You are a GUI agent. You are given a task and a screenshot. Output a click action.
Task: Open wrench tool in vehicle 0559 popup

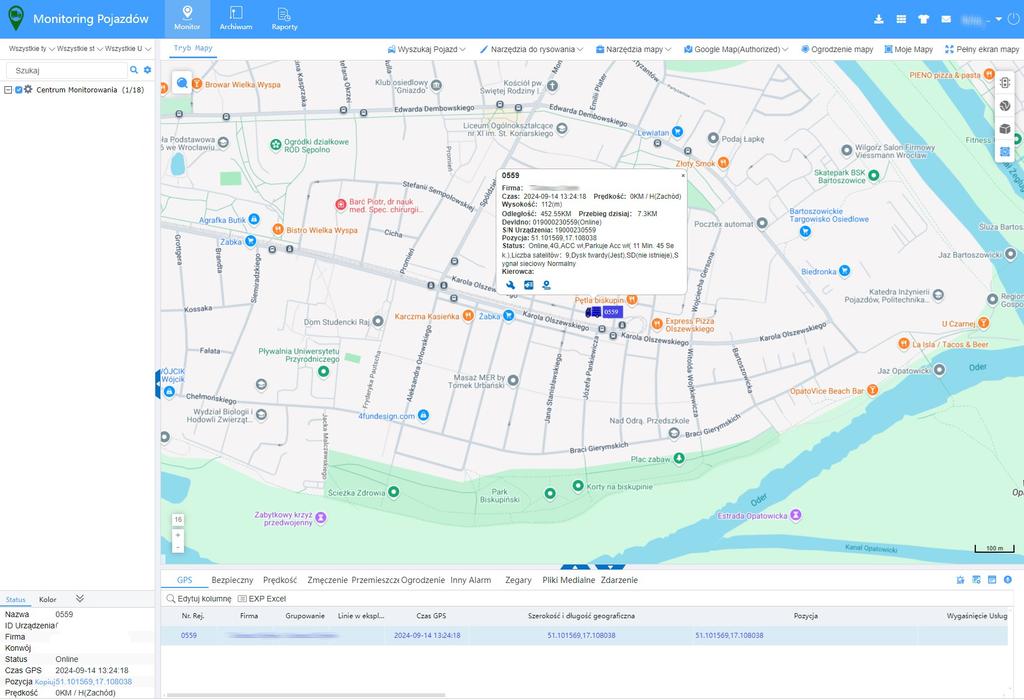pyautogui.click(x=511, y=285)
